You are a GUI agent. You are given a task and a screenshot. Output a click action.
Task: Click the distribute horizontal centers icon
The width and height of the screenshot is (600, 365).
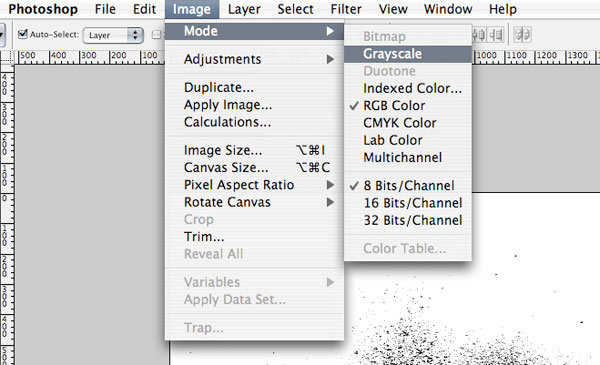[x=480, y=35]
